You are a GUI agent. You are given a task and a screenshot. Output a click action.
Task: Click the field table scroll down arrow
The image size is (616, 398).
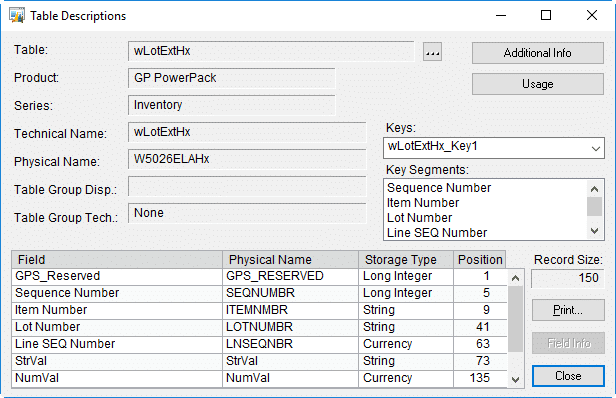[515, 380]
